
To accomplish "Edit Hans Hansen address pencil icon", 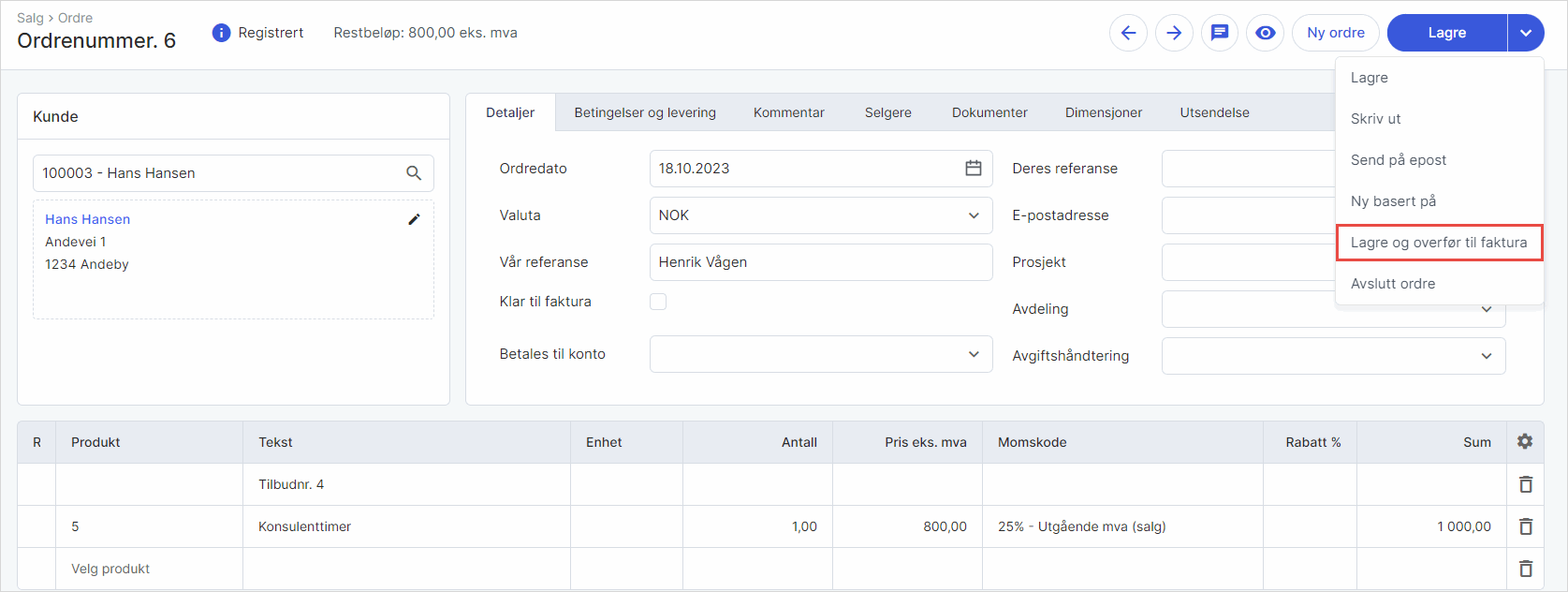I will coord(414,219).
